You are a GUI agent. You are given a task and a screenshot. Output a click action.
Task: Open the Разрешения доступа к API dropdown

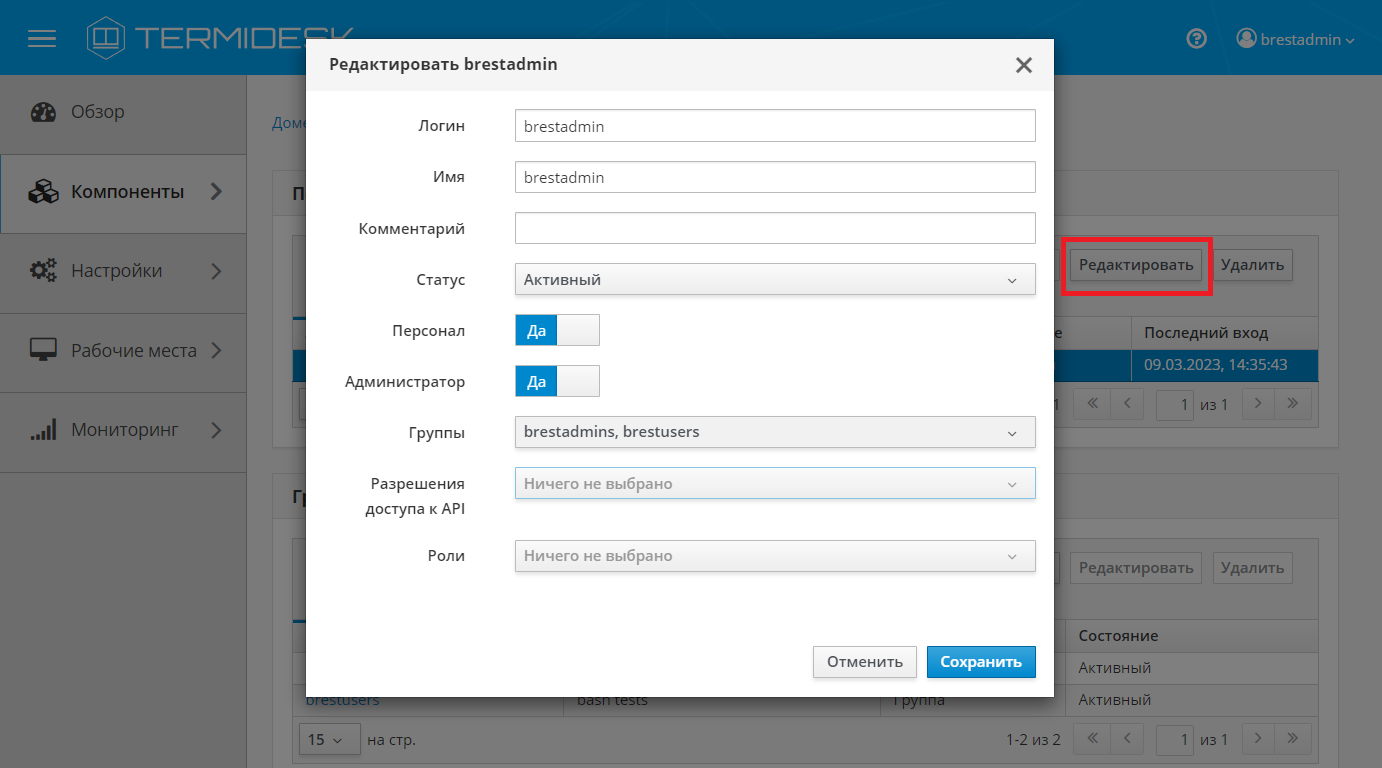774,484
